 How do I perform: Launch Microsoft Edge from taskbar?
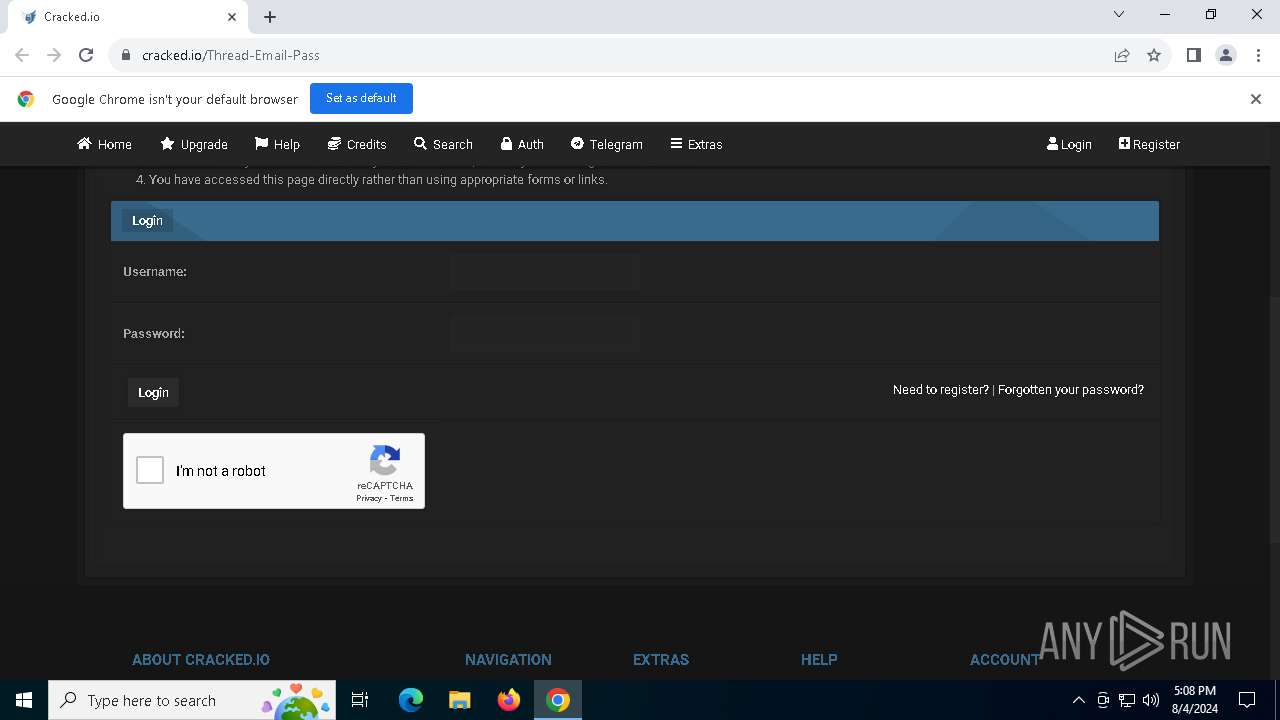tap(411, 700)
